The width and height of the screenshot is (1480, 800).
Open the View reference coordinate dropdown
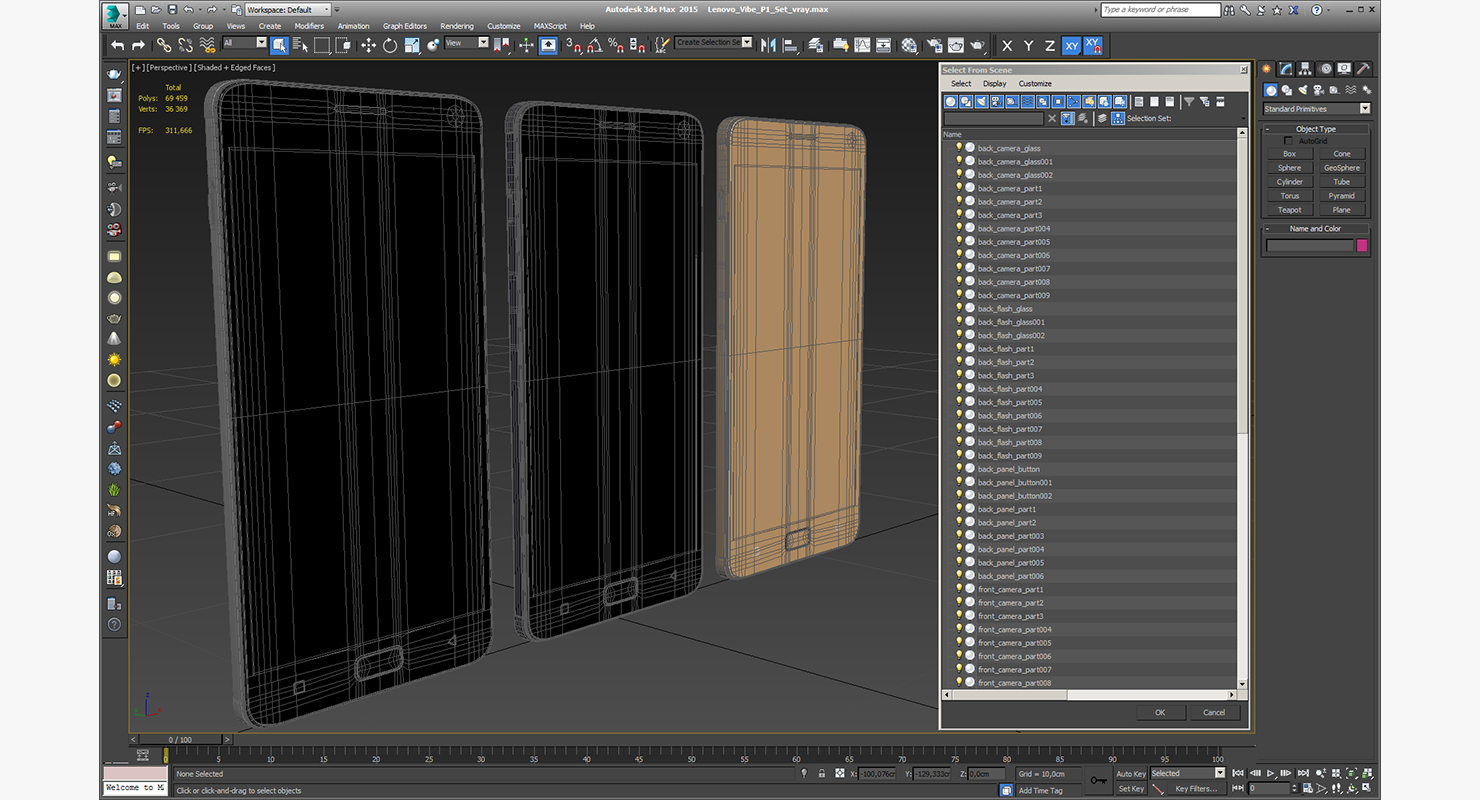(466, 43)
